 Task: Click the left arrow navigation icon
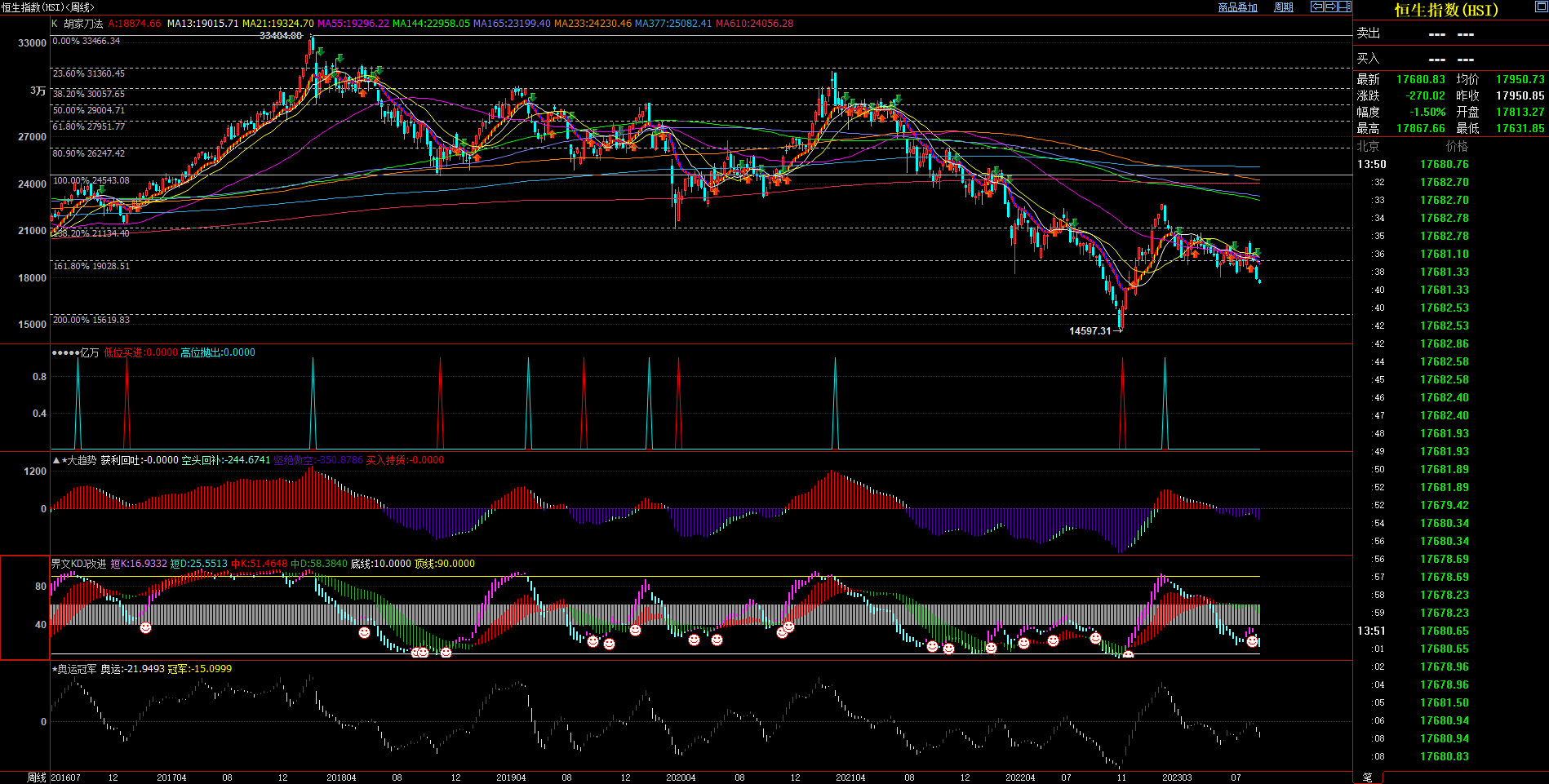pos(1317,7)
